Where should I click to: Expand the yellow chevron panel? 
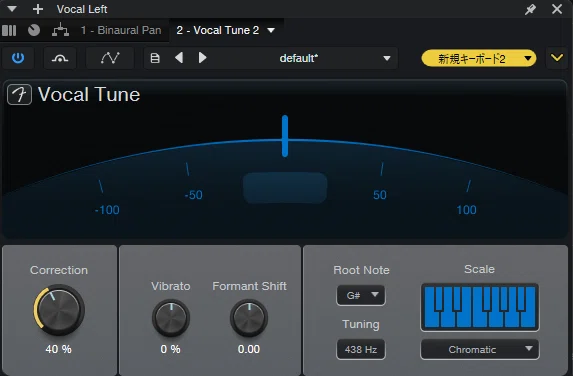coord(557,58)
